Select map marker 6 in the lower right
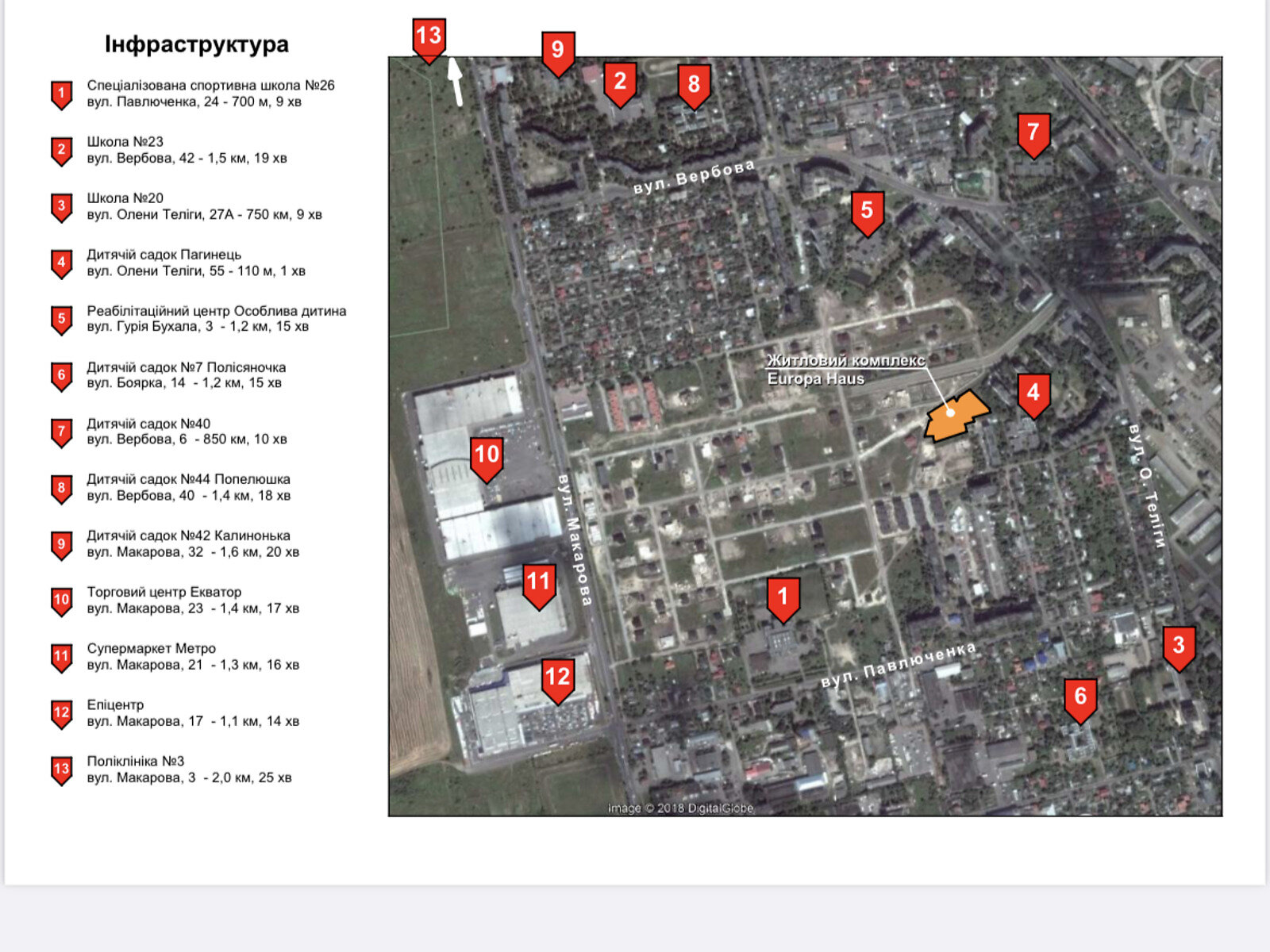Viewport: 1270px width, 952px height. click(1080, 701)
